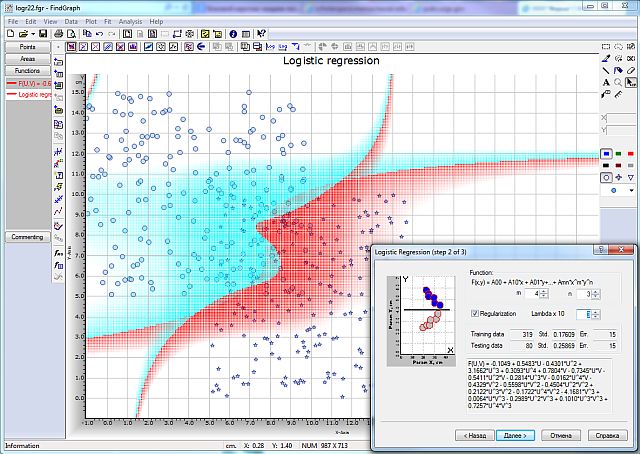Select the eraser tool
The height and width of the screenshot is (454, 640).
click(x=631, y=71)
